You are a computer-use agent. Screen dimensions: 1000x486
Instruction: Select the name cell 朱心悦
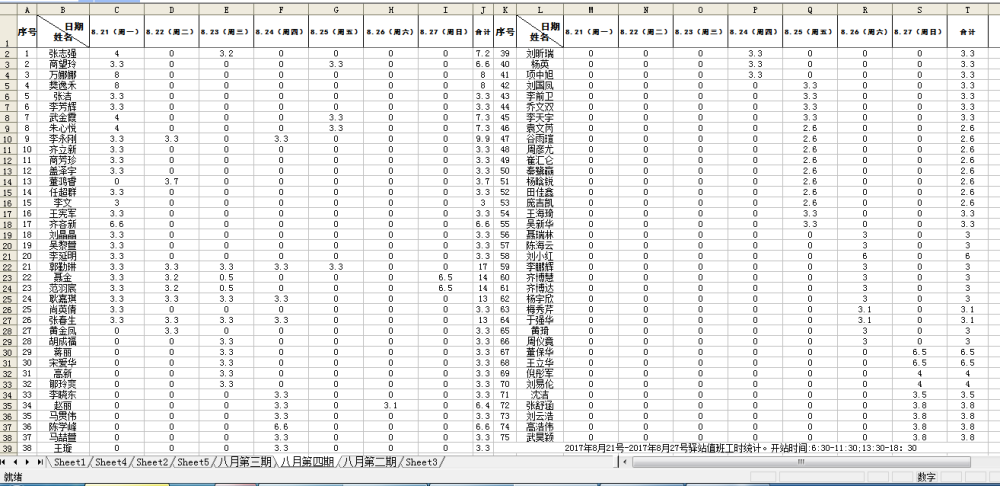click(x=63, y=128)
